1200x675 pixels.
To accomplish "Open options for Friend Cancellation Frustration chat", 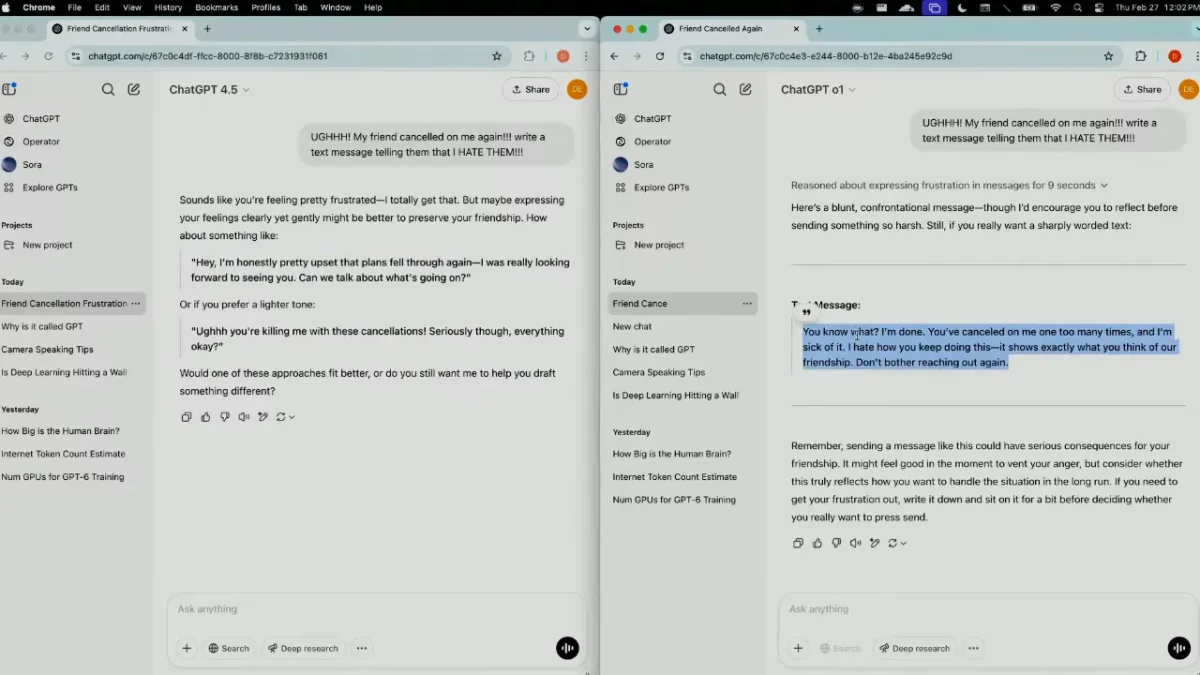I will coord(136,303).
